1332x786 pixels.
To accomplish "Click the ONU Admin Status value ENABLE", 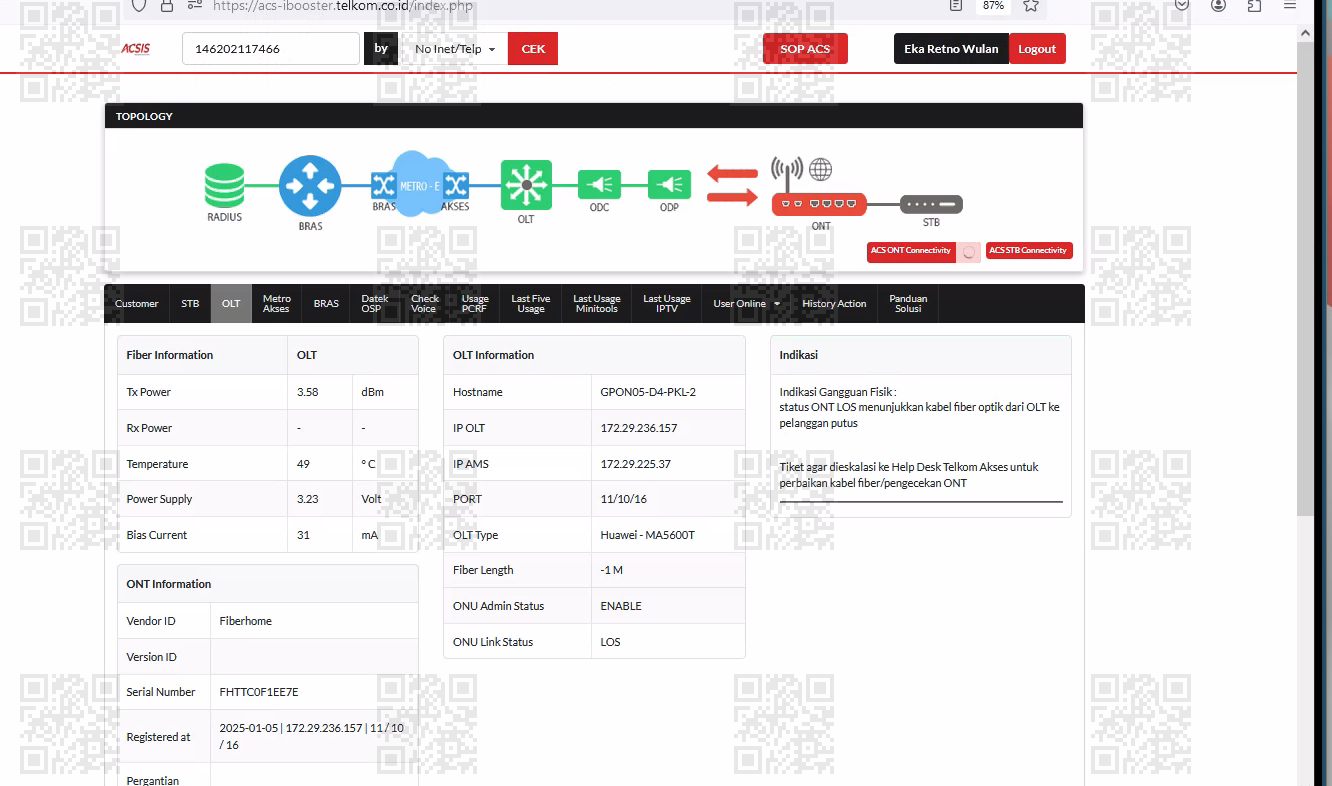I will point(621,606).
